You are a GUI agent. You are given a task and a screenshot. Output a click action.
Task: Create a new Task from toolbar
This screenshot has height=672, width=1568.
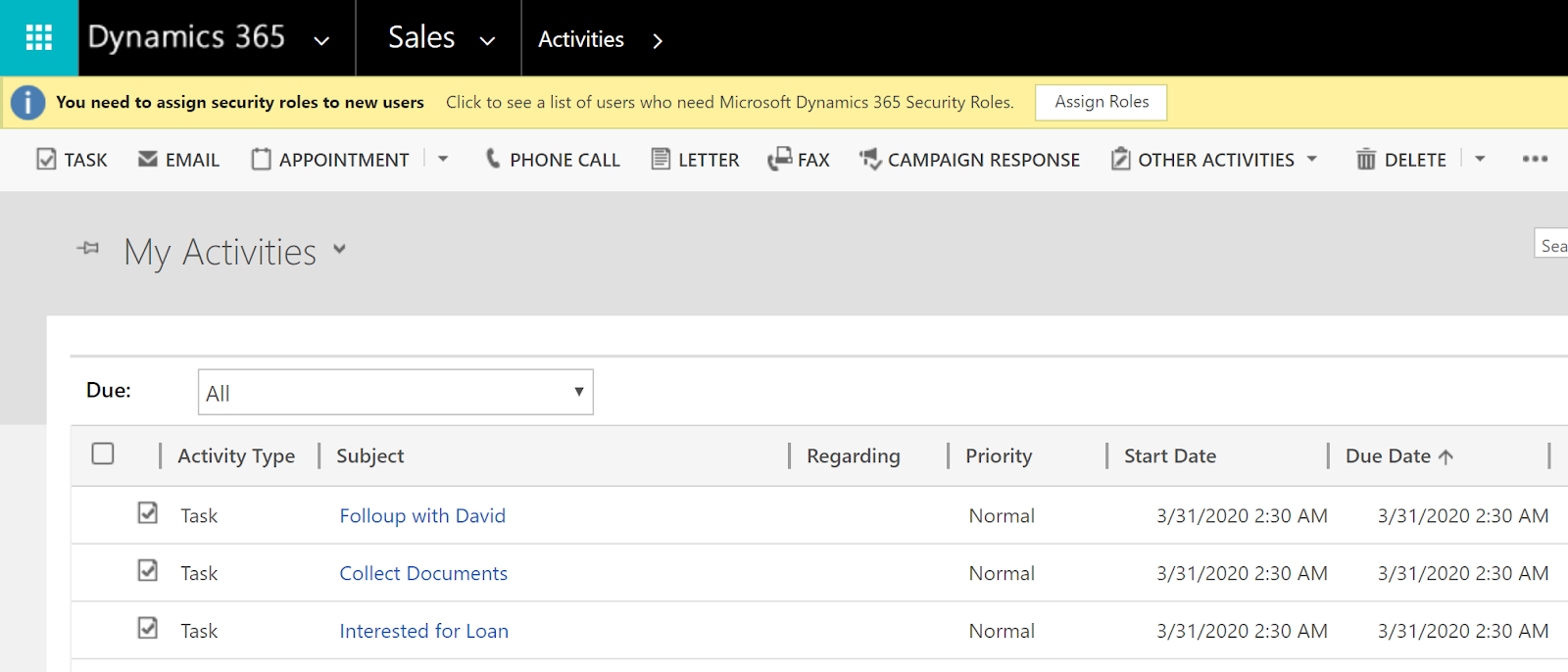click(72, 159)
